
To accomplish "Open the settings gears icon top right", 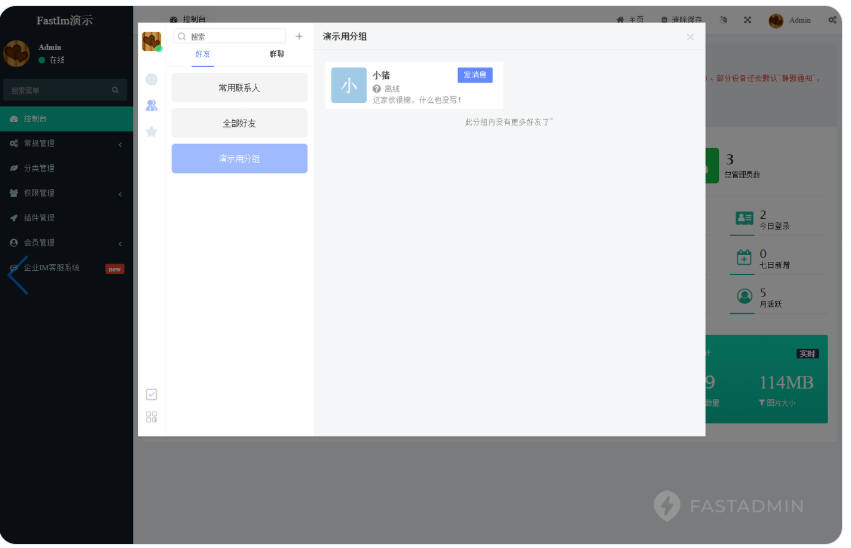I will coord(832,20).
